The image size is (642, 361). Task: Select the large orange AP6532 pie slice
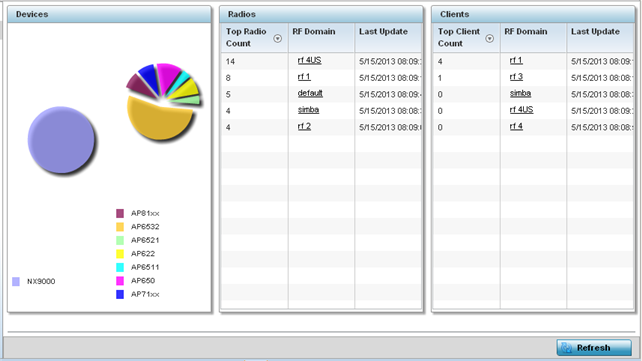coord(158,119)
